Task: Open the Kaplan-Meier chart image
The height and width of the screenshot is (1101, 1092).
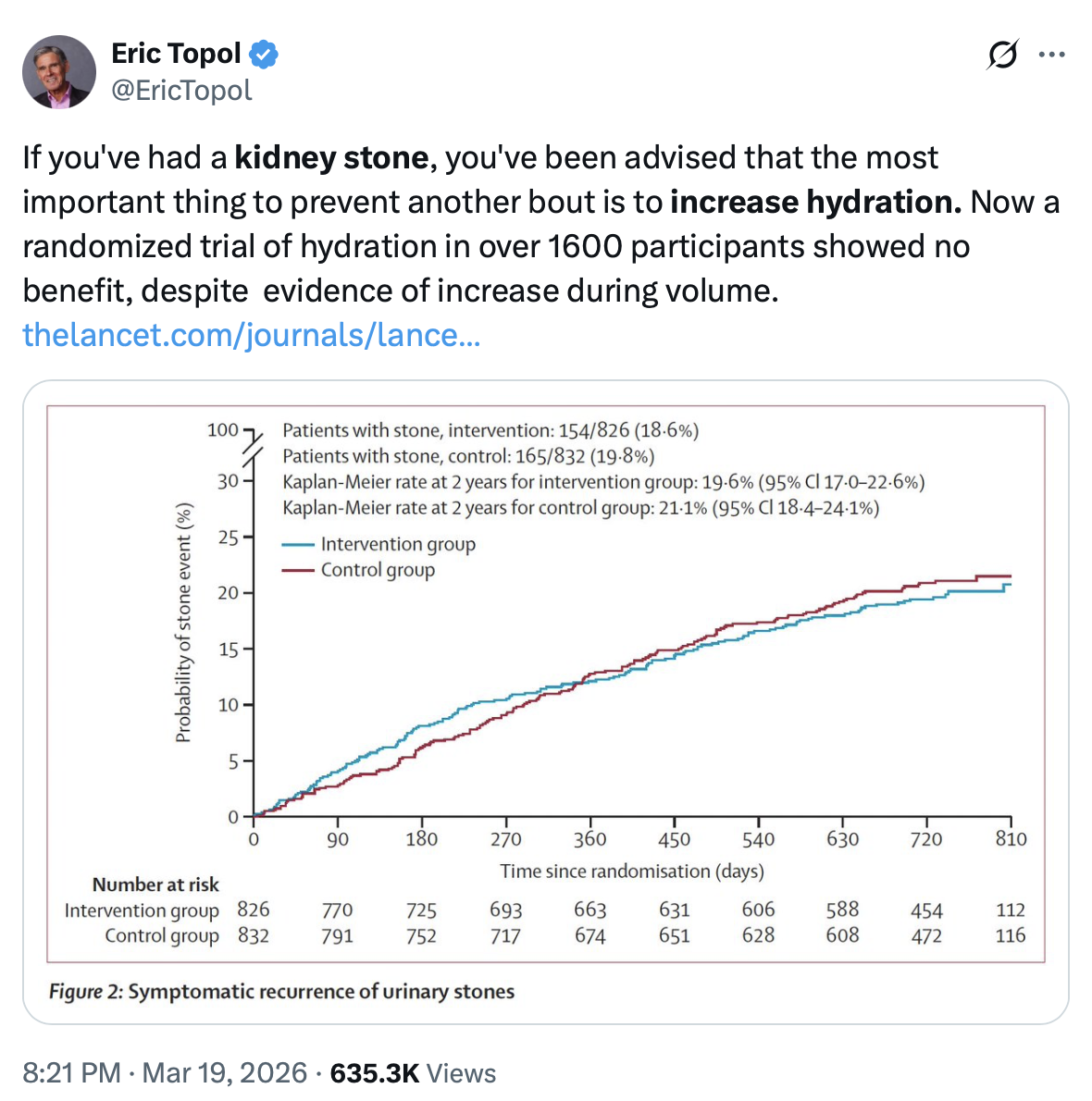Action: 546,702
